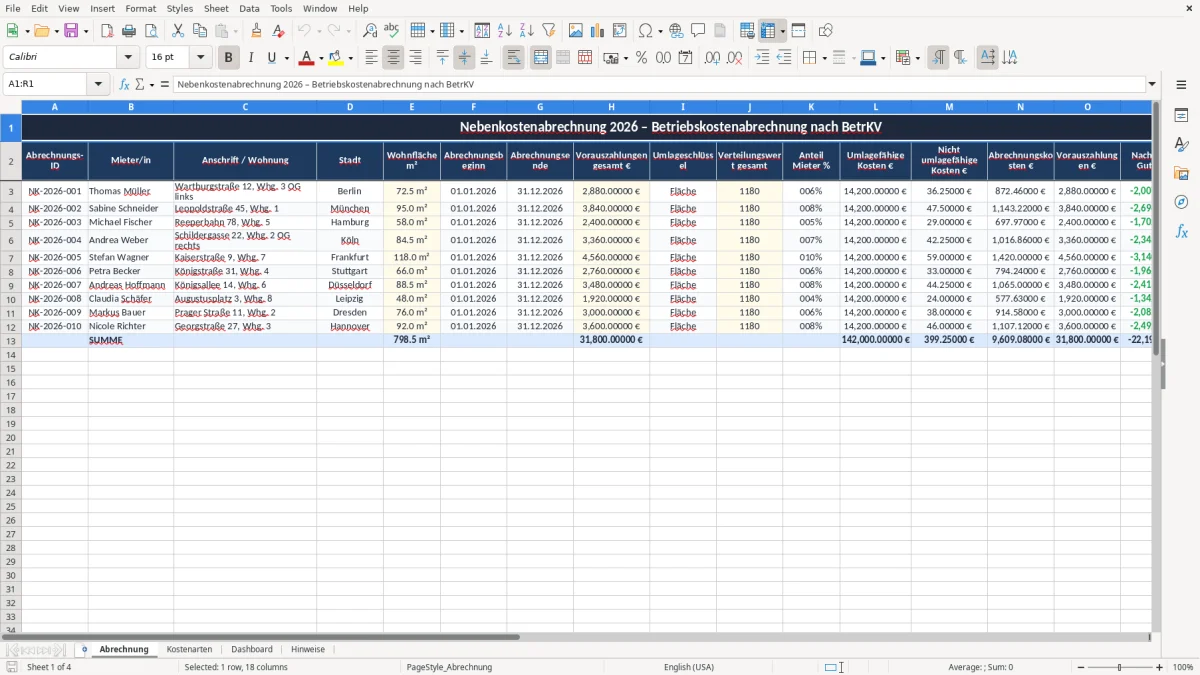Expand the Name Box dropdown
The image size is (1200, 675).
point(98,84)
